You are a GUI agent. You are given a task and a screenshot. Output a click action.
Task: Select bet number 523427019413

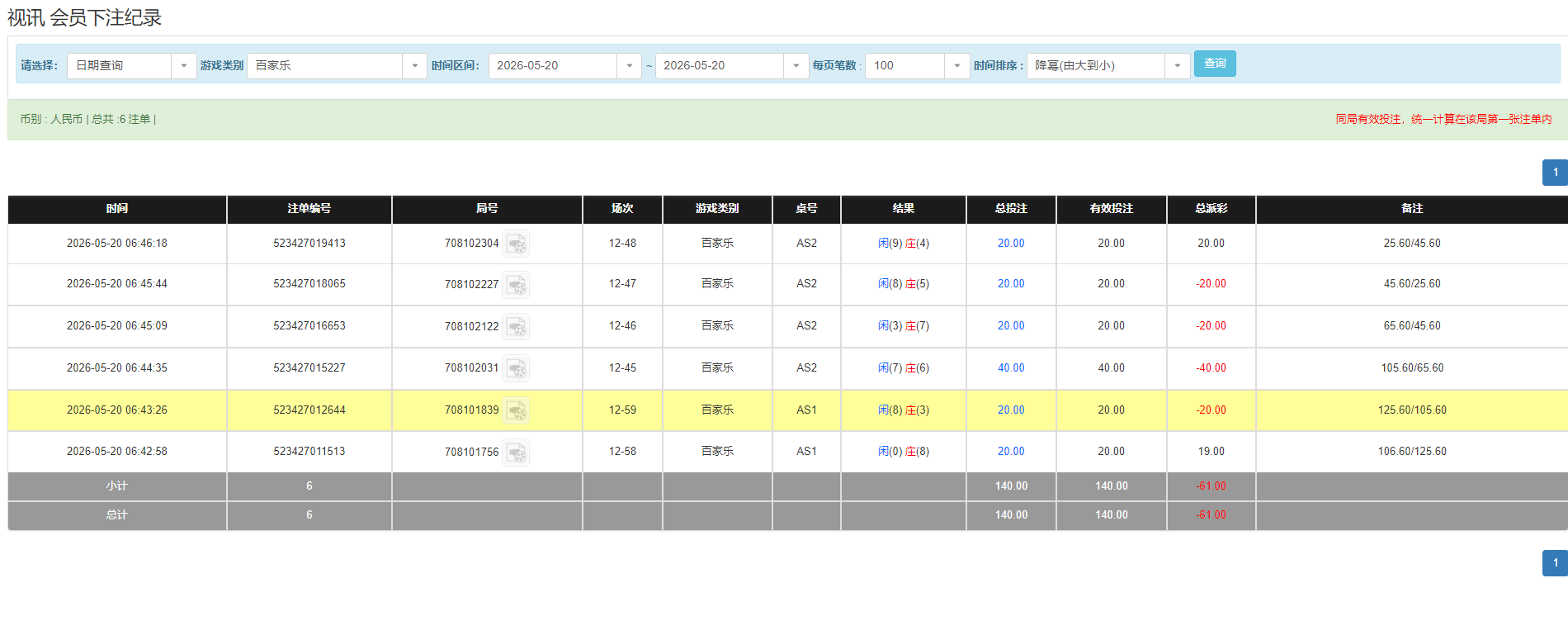tap(309, 244)
